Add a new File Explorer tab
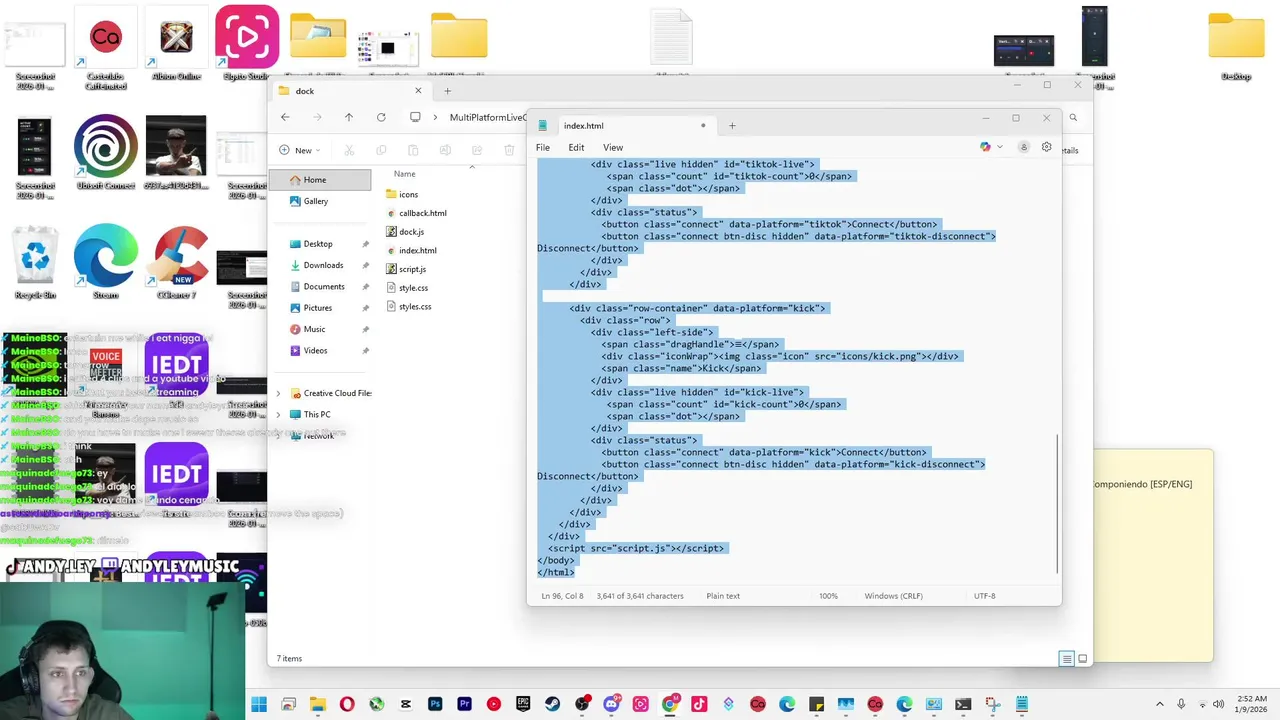1280x720 pixels. tap(445, 91)
